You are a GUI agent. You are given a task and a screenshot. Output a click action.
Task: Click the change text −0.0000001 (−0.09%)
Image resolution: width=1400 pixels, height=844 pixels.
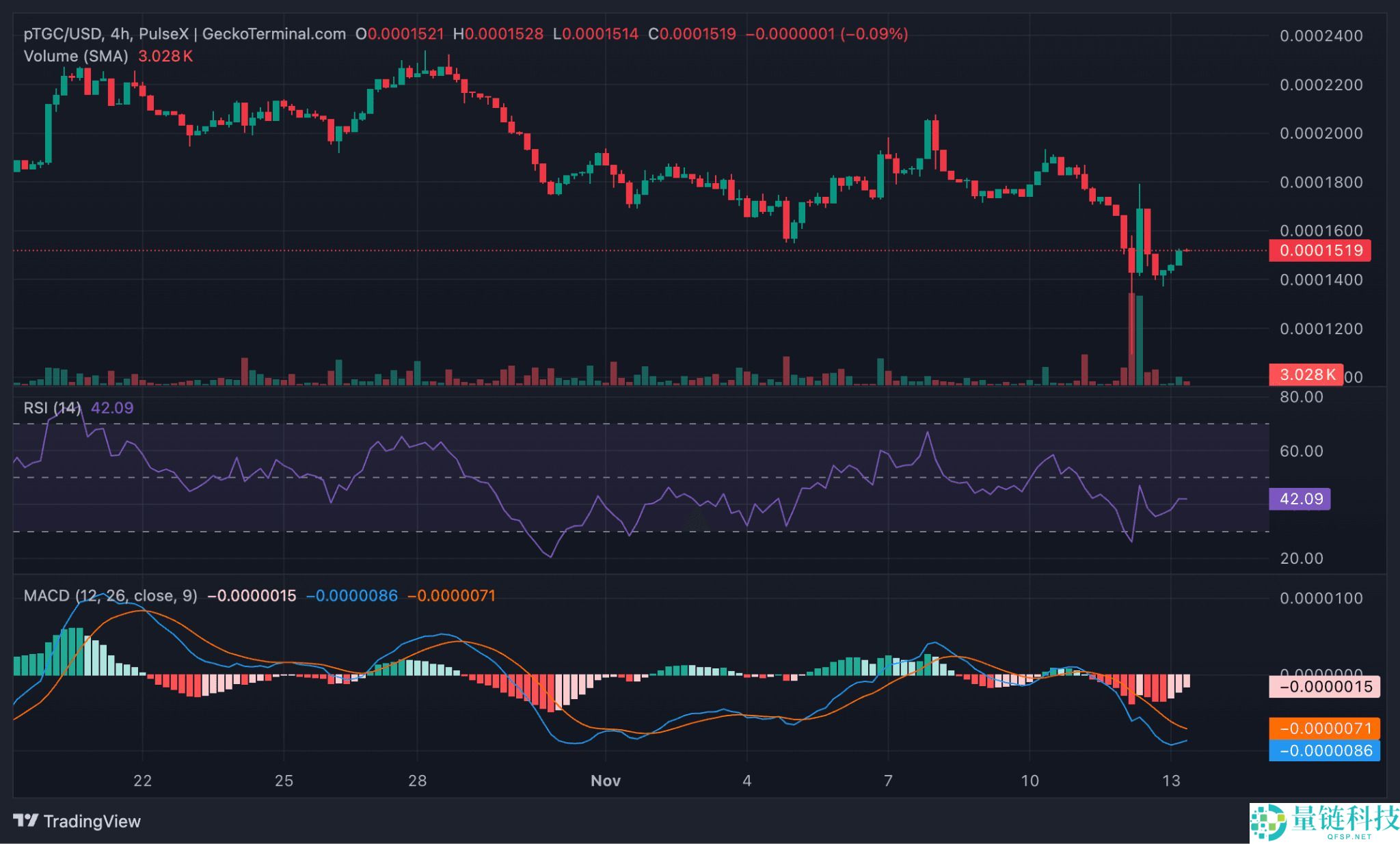tap(827, 34)
